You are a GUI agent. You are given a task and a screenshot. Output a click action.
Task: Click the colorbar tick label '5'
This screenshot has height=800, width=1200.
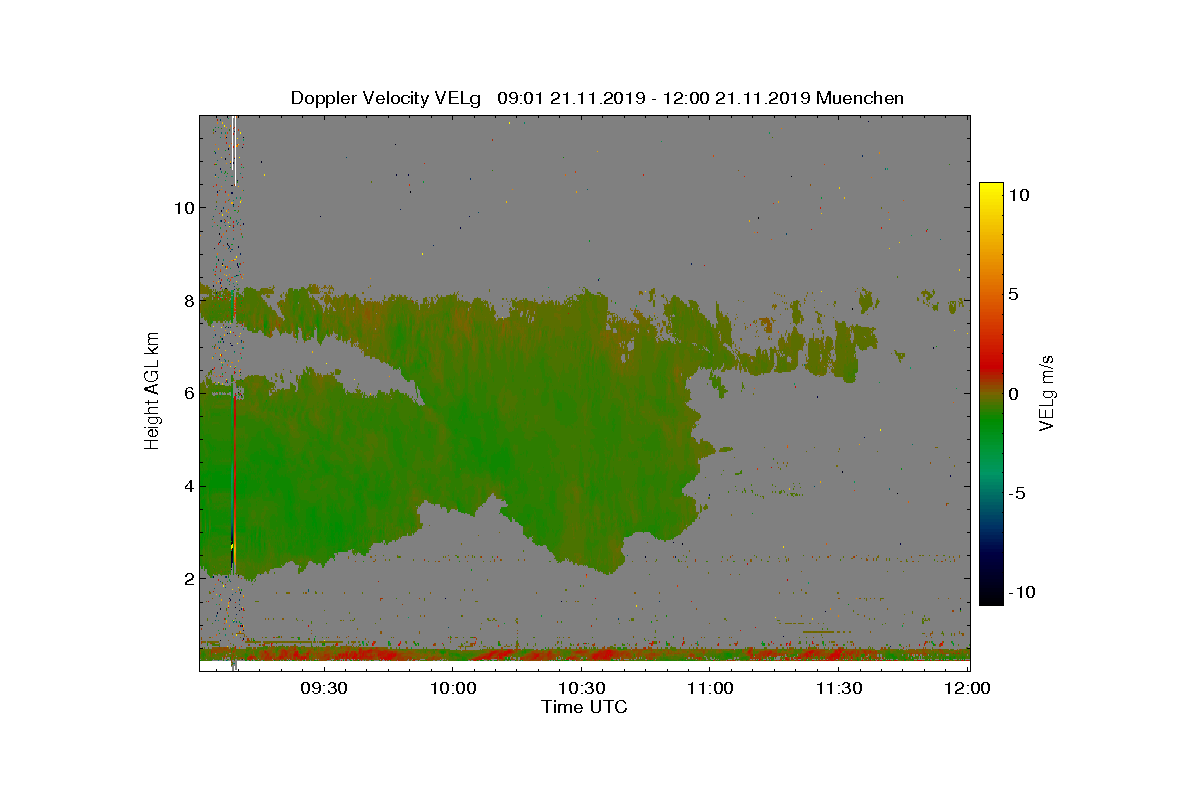1013,295
